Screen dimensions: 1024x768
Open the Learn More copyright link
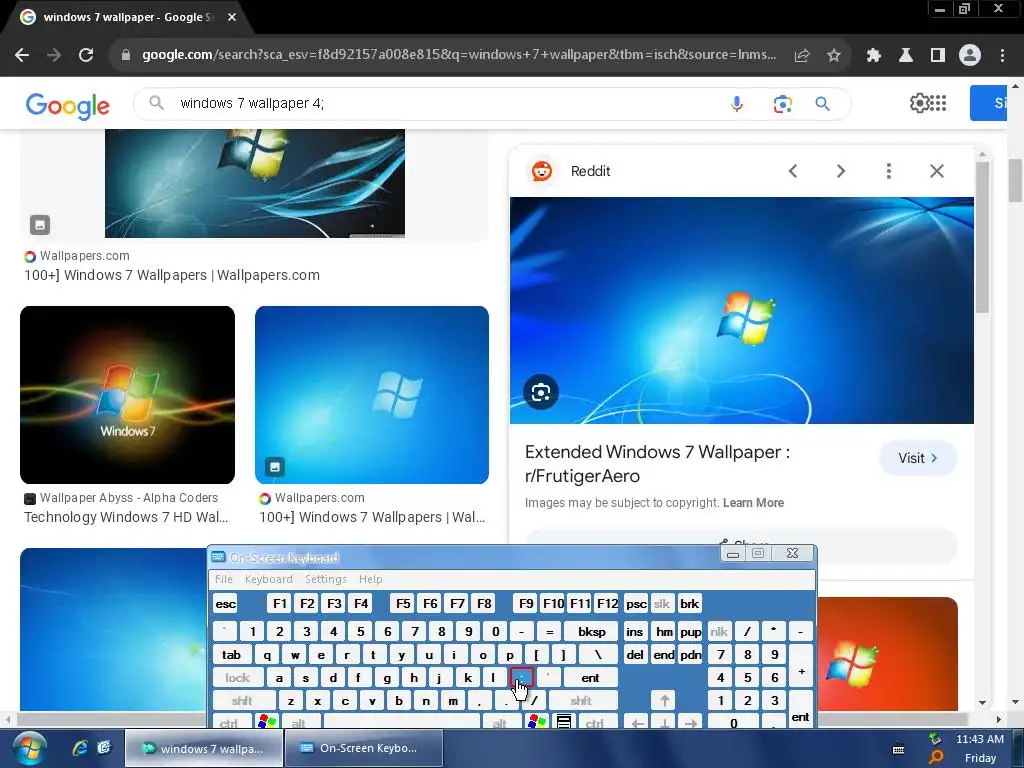(753, 503)
